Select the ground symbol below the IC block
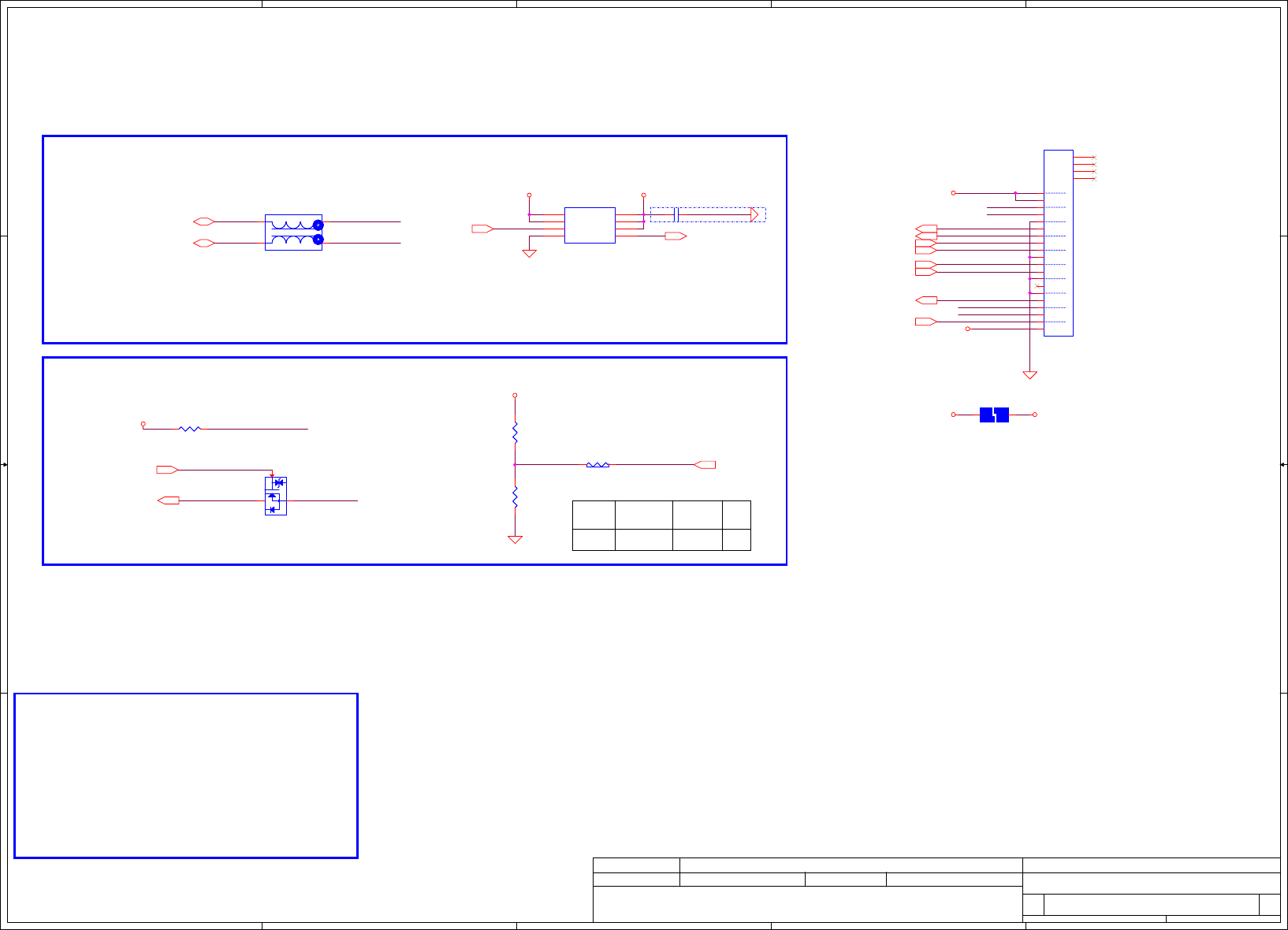This screenshot has height=930, width=1288. [x=530, y=254]
